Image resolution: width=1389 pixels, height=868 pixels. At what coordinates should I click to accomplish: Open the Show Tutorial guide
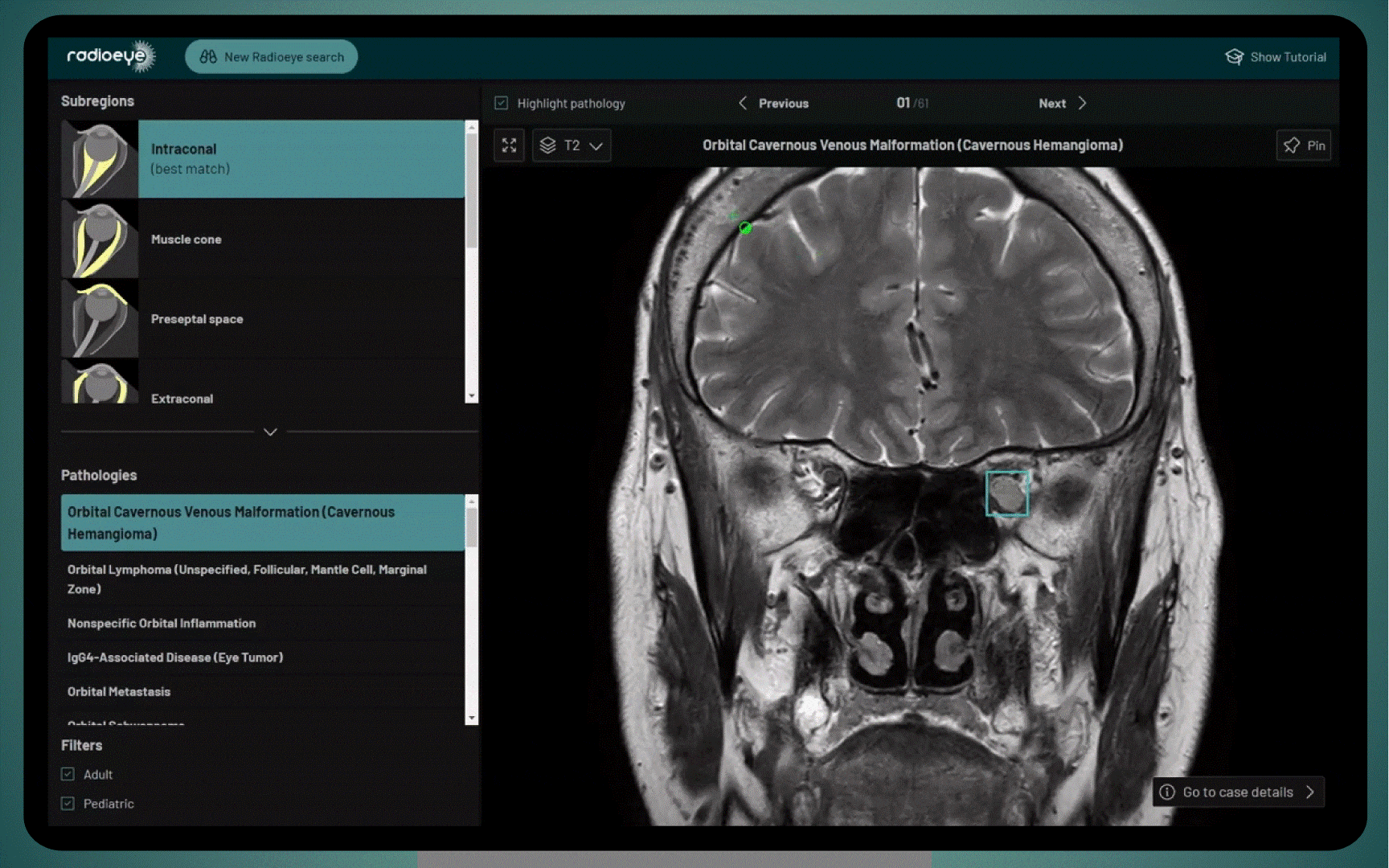click(1276, 57)
